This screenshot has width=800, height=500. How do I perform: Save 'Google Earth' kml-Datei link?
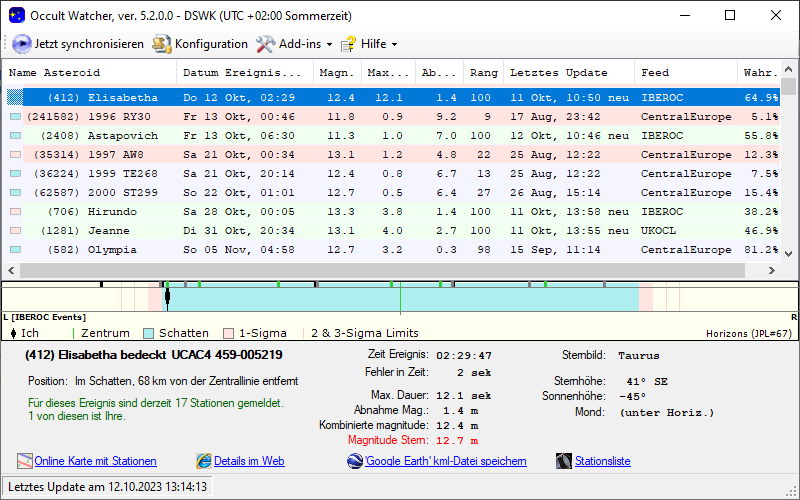coord(445,461)
